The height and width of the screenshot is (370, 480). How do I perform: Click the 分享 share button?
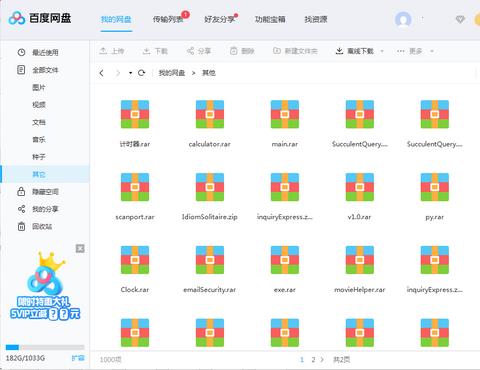pos(199,51)
